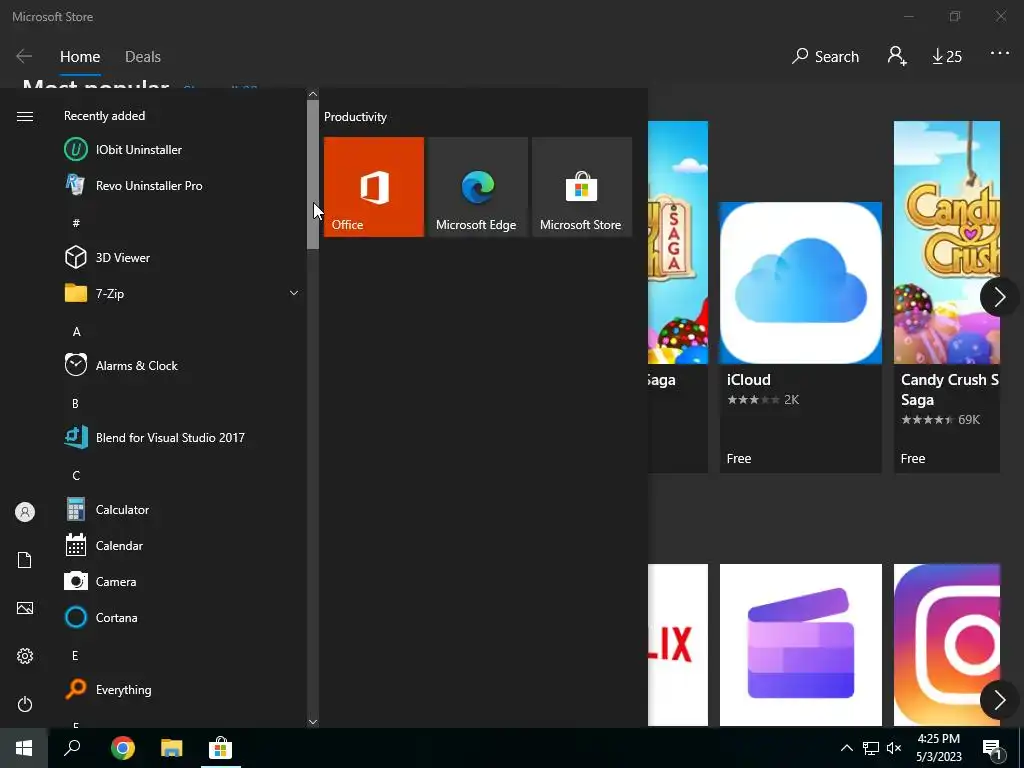Open taskbar search magnifier
Viewport: 1024px width, 768px height.
(72, 748)
